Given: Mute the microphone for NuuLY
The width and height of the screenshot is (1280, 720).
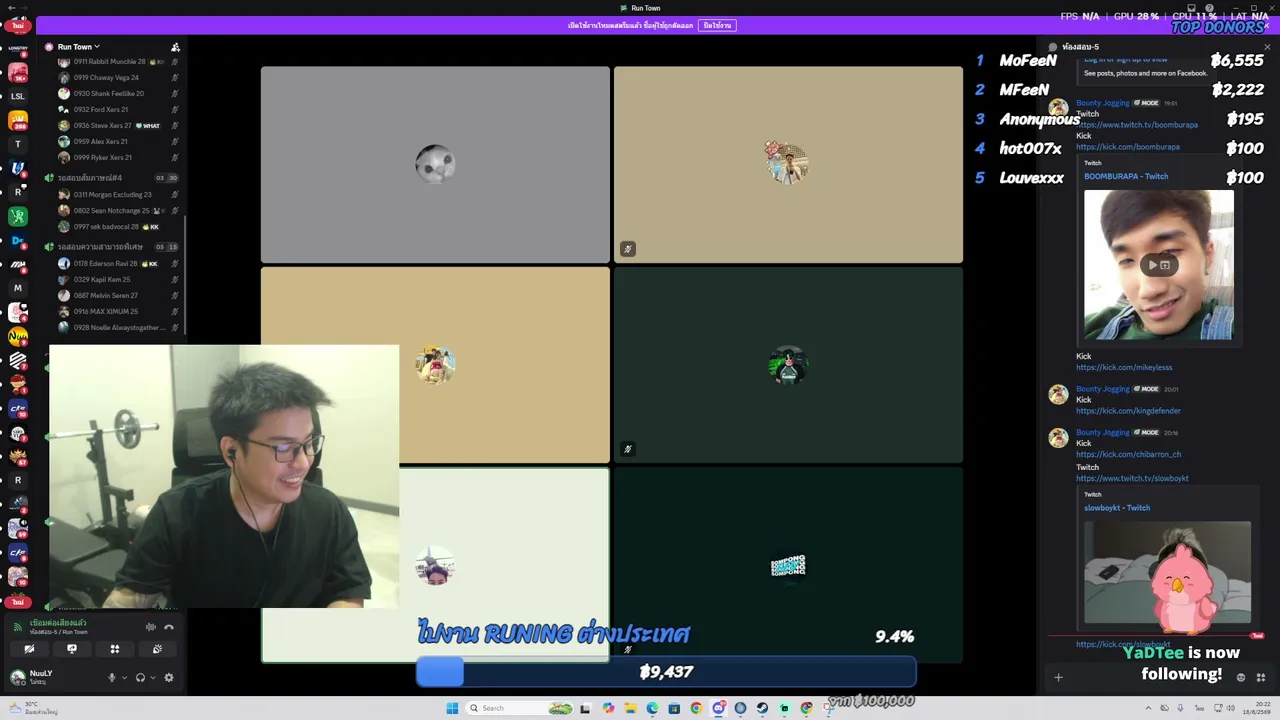Looking at the screenshot, I should tap(112, 677).
